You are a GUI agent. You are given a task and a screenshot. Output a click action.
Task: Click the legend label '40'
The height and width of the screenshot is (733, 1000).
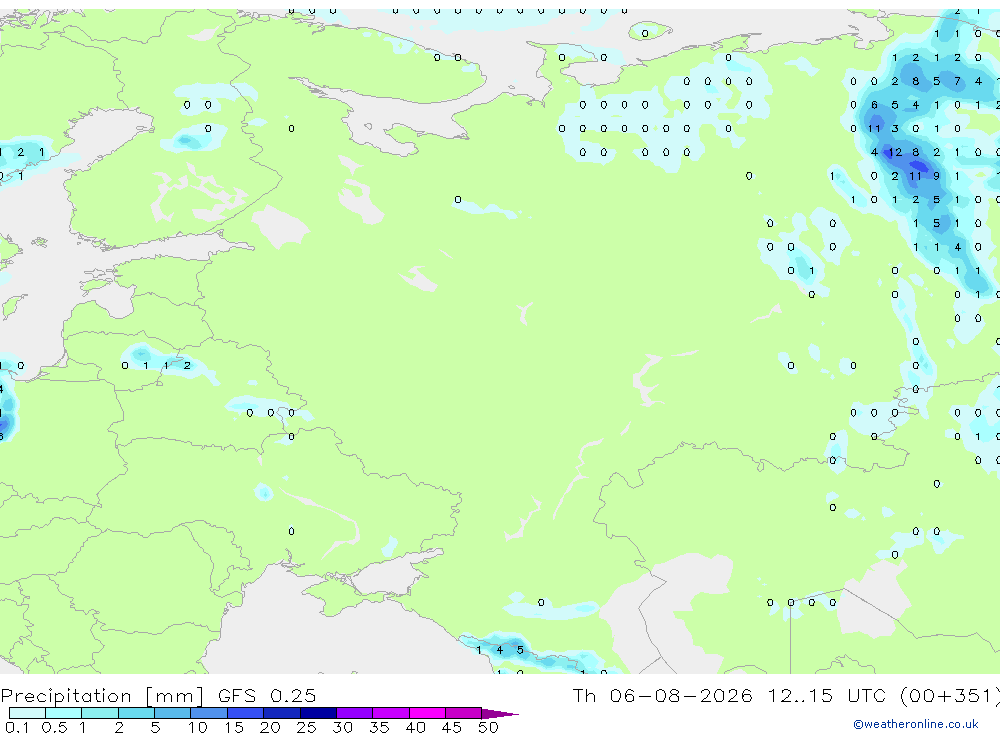point(415,727)
